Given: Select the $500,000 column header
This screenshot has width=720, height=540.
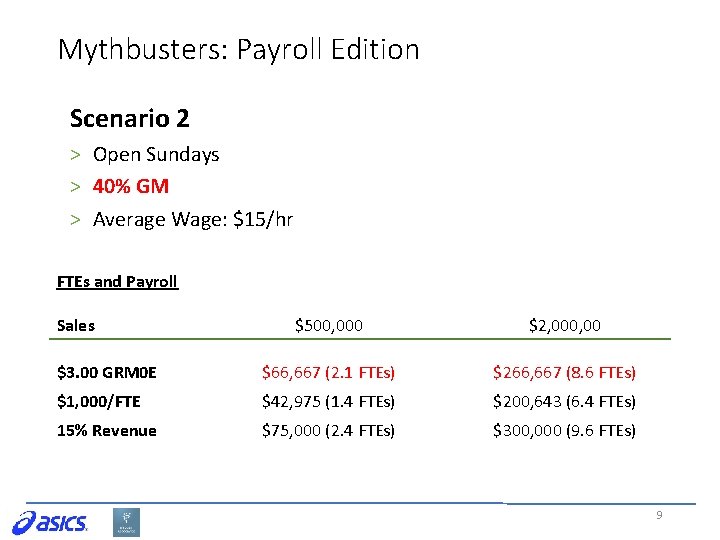Looking at the screenshot, I should point(329,326).
